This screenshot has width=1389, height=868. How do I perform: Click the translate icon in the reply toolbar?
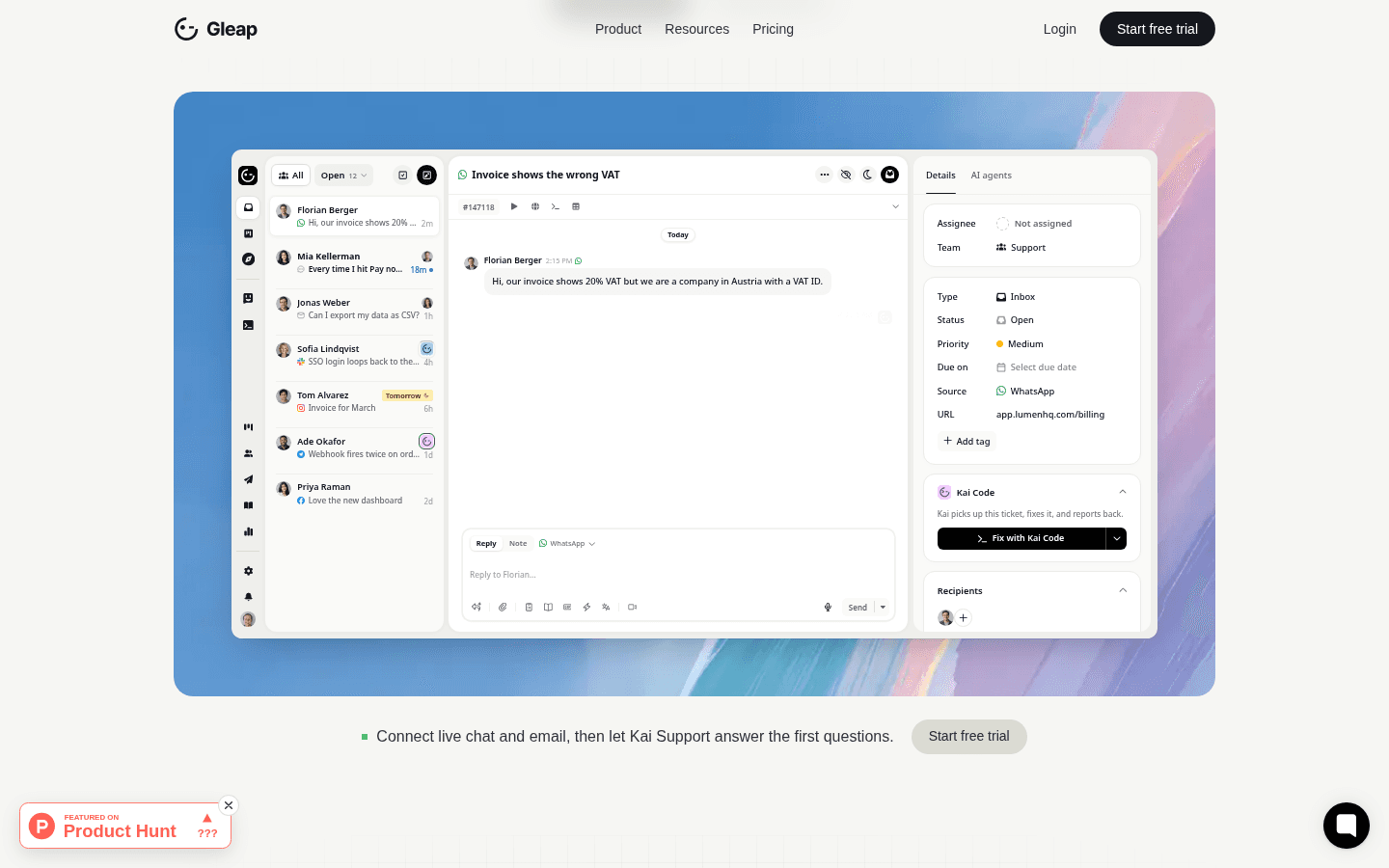606,608
